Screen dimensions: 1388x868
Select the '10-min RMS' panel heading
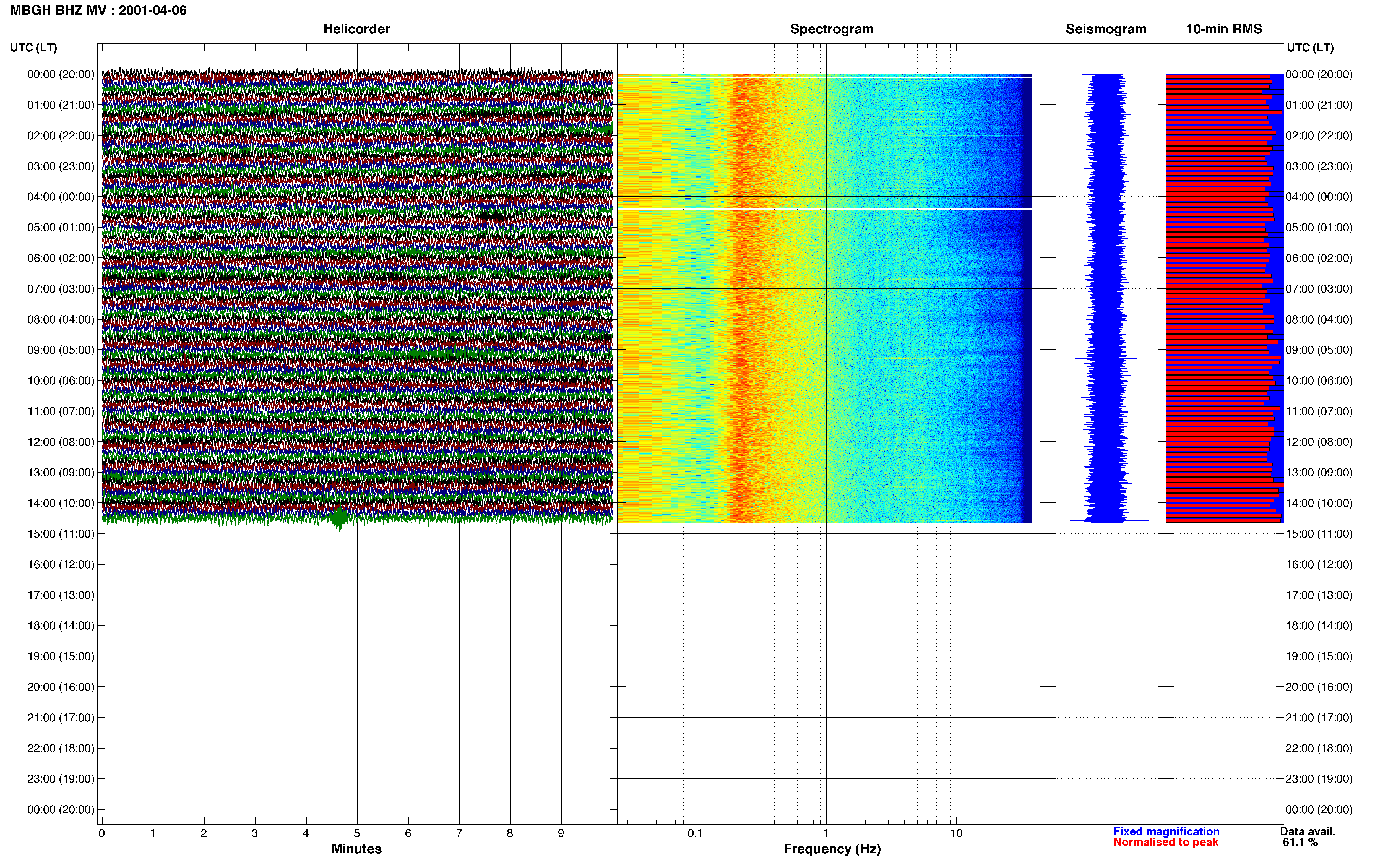pyautogui.click(x=1224, y=29)
